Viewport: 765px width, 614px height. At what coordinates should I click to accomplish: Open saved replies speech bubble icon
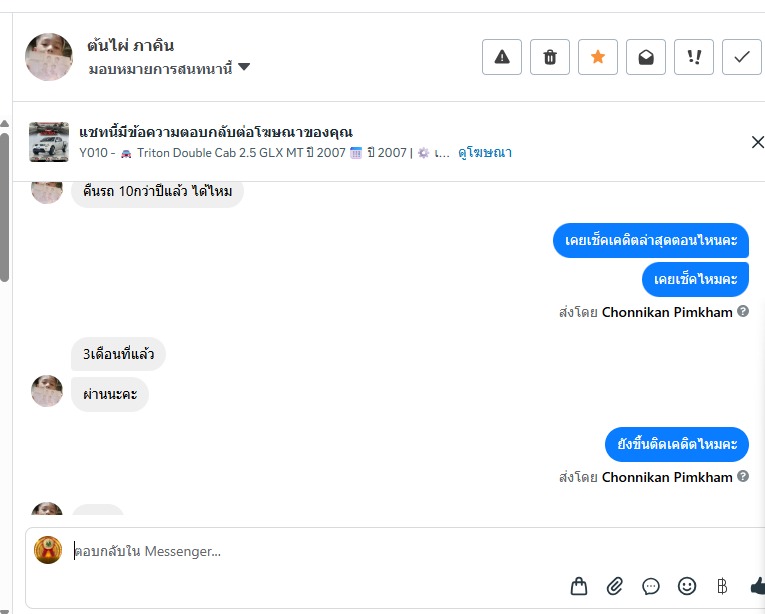pyautogui.click(x=651, y=586)
